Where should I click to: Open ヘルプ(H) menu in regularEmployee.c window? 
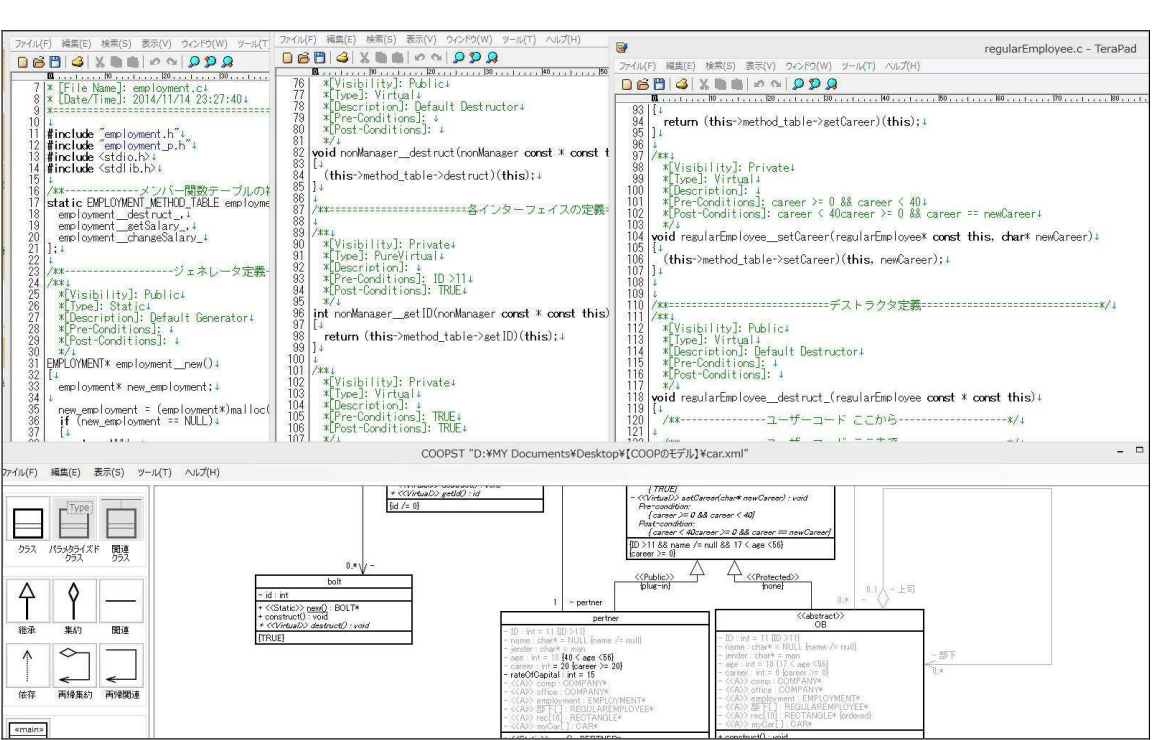[x=902, y=66]
